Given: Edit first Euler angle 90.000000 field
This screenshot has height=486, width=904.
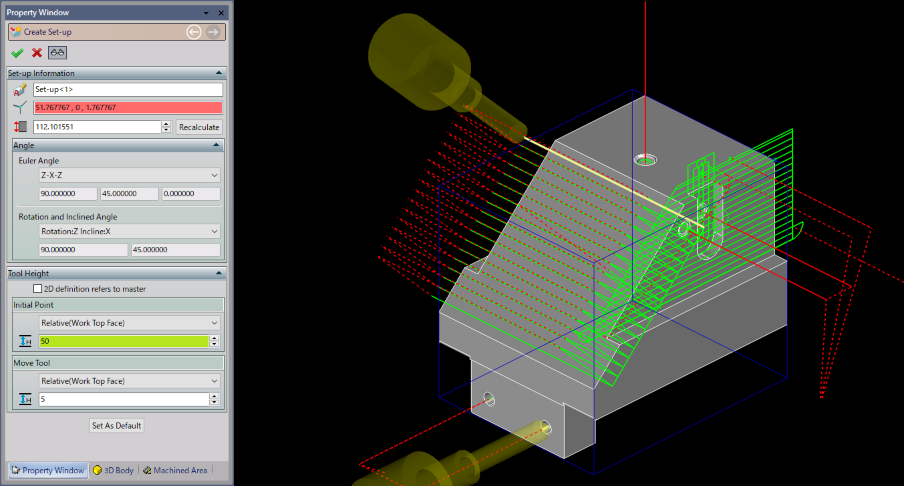Looking at the screenshot, I should 68,194.
